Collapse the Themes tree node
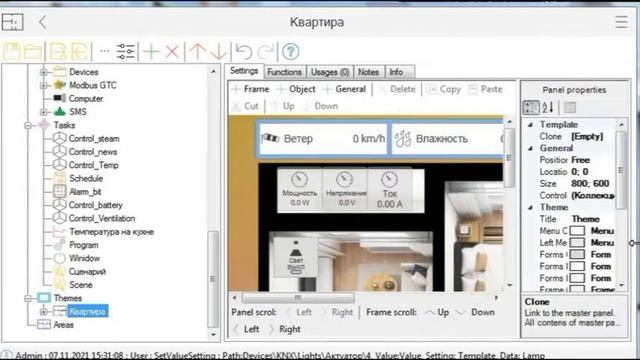The image size is (640, 360). [28, 298]
